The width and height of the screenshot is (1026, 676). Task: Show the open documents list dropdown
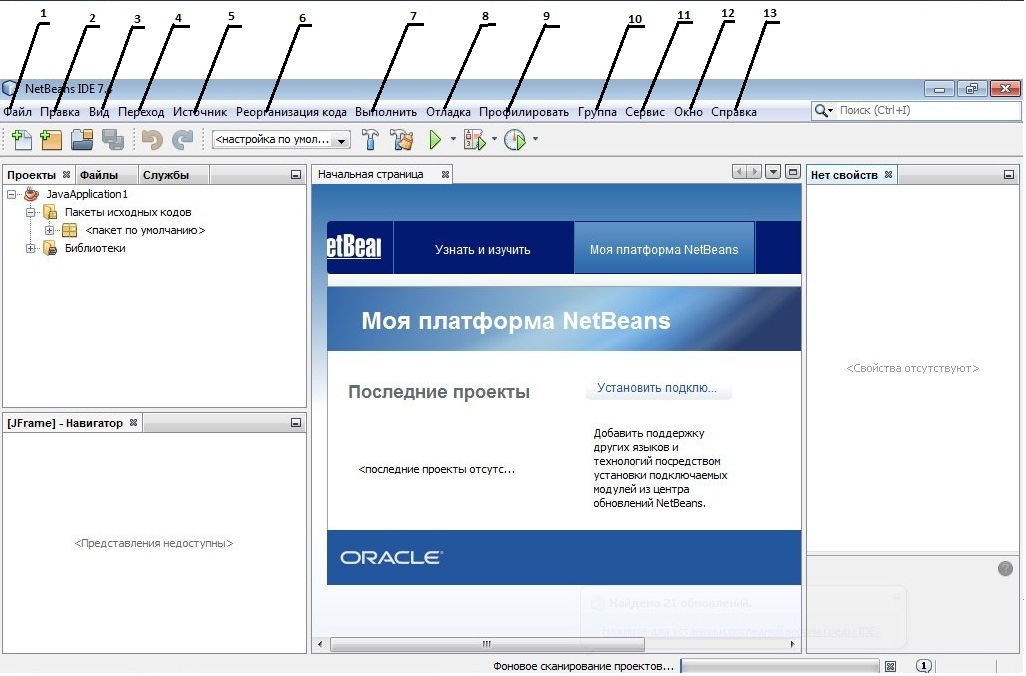773,172
